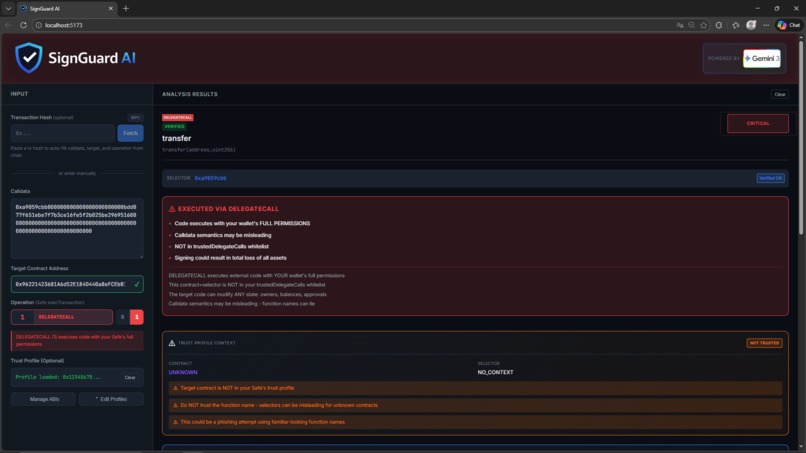
Task: Click inside the Calldata text area
Action: (77, 228)
